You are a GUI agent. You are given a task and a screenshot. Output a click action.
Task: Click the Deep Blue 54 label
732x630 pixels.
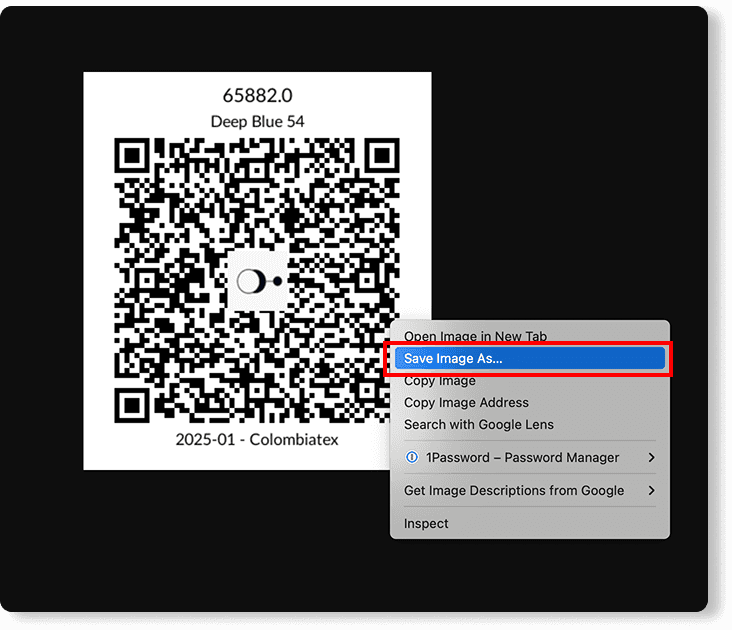257,122
